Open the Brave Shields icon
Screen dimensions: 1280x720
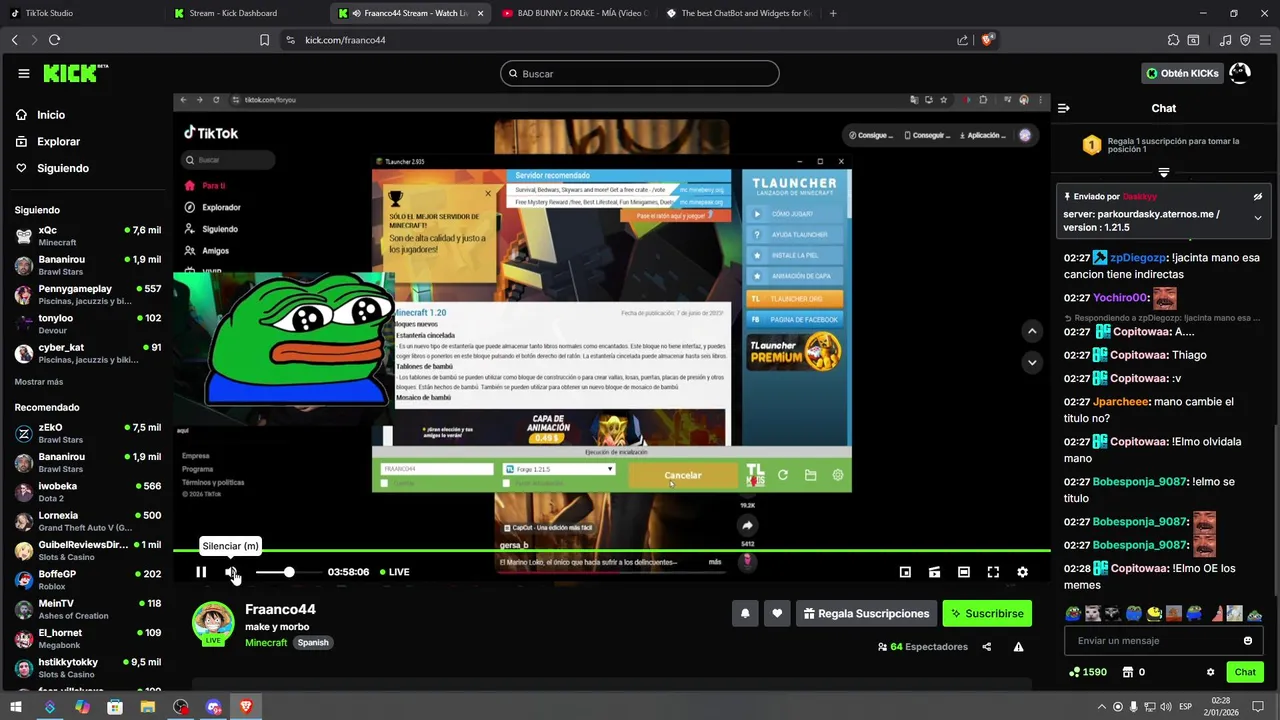tap(988, 40)
